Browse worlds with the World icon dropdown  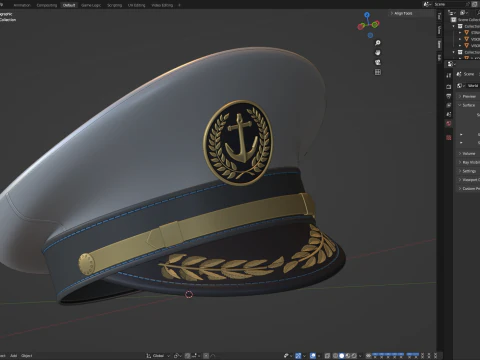(461, 86)
